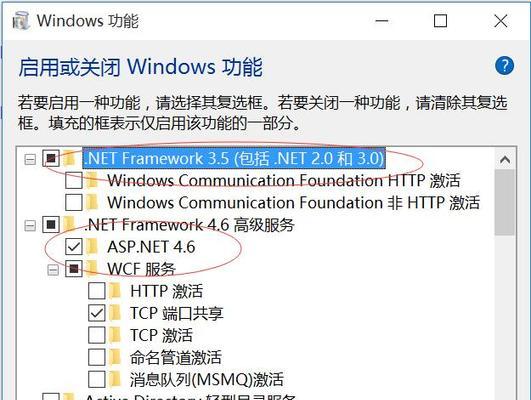531x400 pixels.
Task: Enable the HTTP 激活 checkbox under WCF
Action: [97, 291]
